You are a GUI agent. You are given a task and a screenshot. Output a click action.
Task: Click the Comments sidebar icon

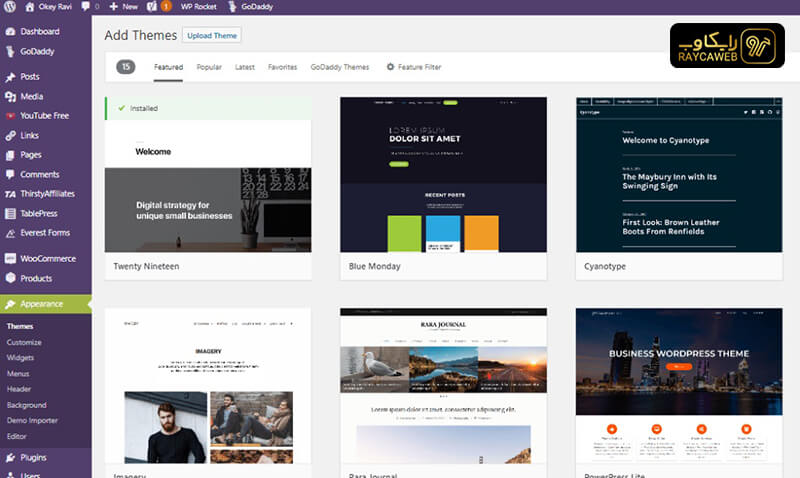point(10,174)
